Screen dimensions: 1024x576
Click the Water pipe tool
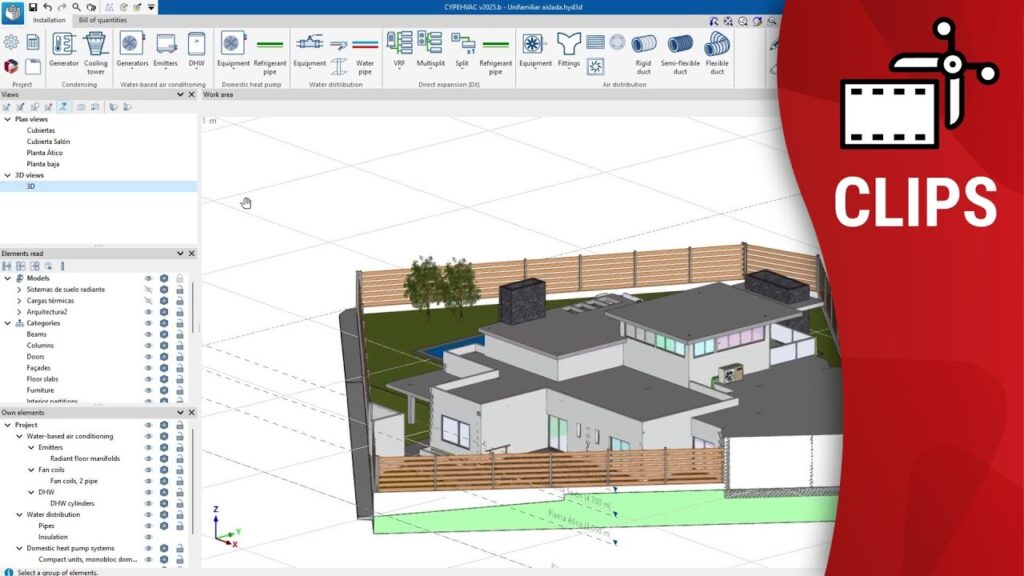tap(365, 50)
